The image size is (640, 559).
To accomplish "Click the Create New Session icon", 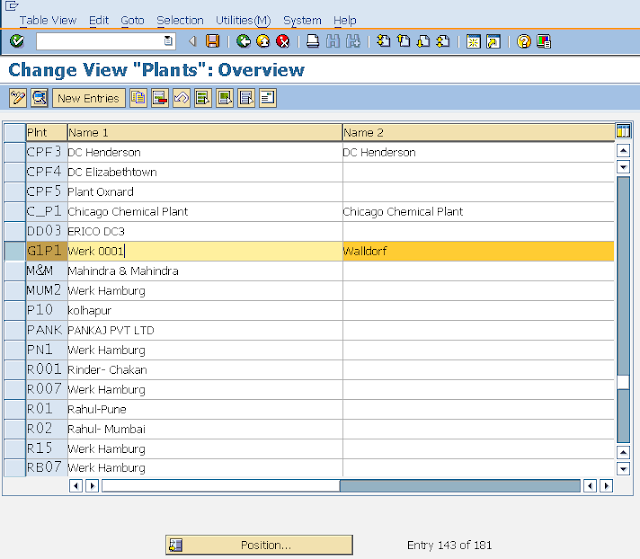I will click(x=473, y=41).
